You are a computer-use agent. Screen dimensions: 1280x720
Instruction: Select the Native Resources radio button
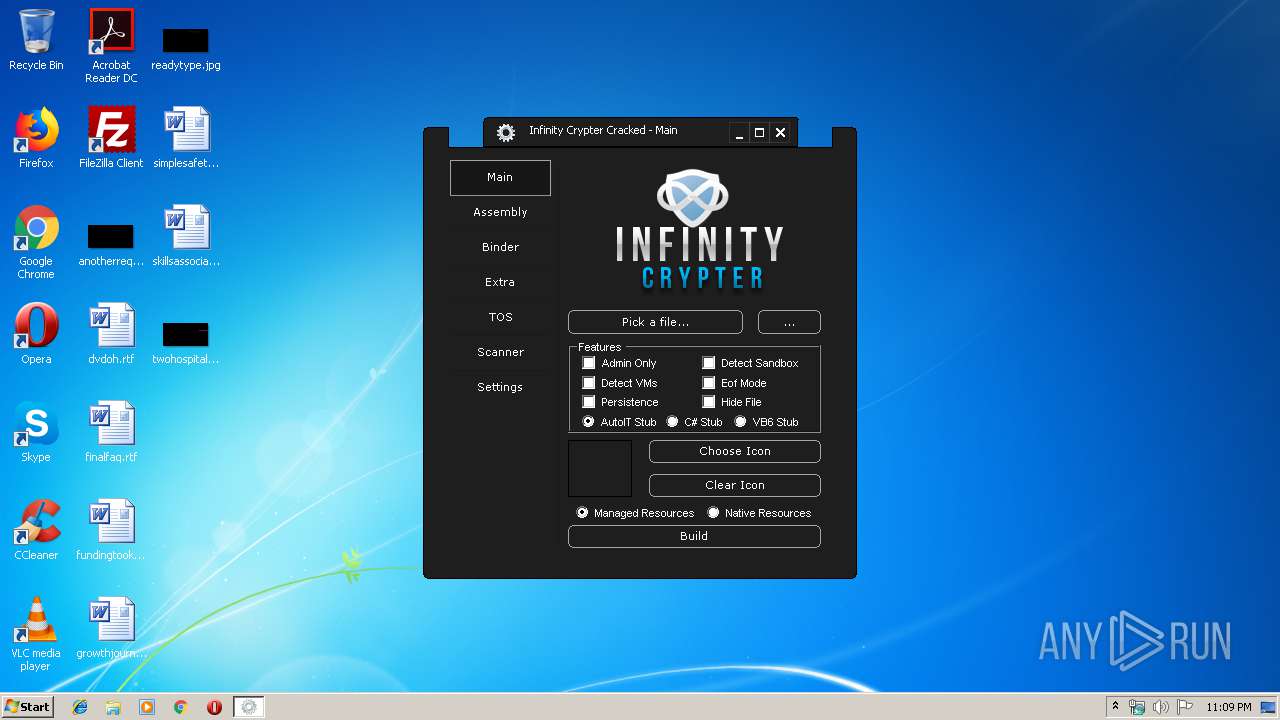714,513
